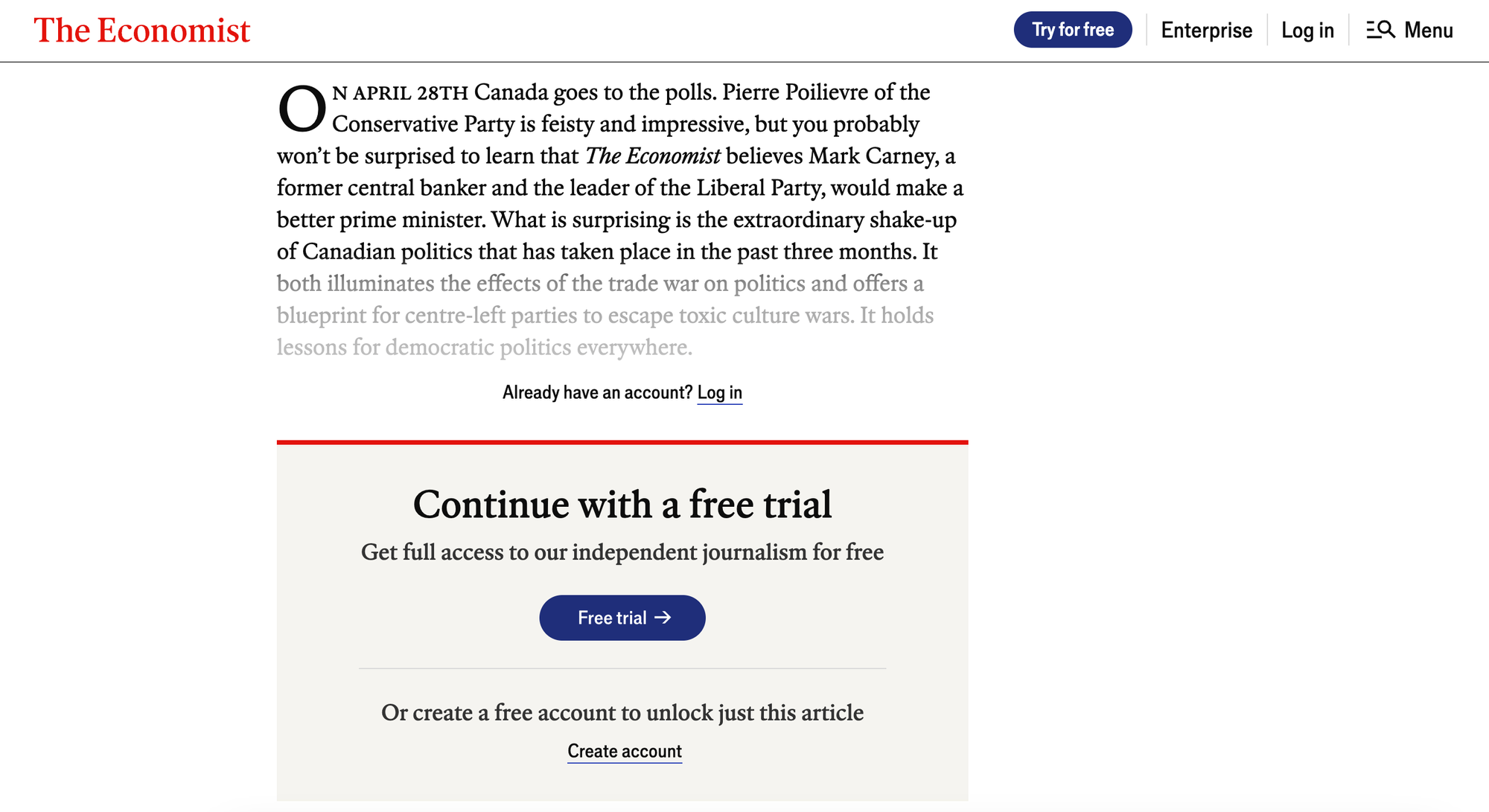Click the large drop cap letter O
The width and height of the screenshot is (1489, 812).
(x=302, y=109)
